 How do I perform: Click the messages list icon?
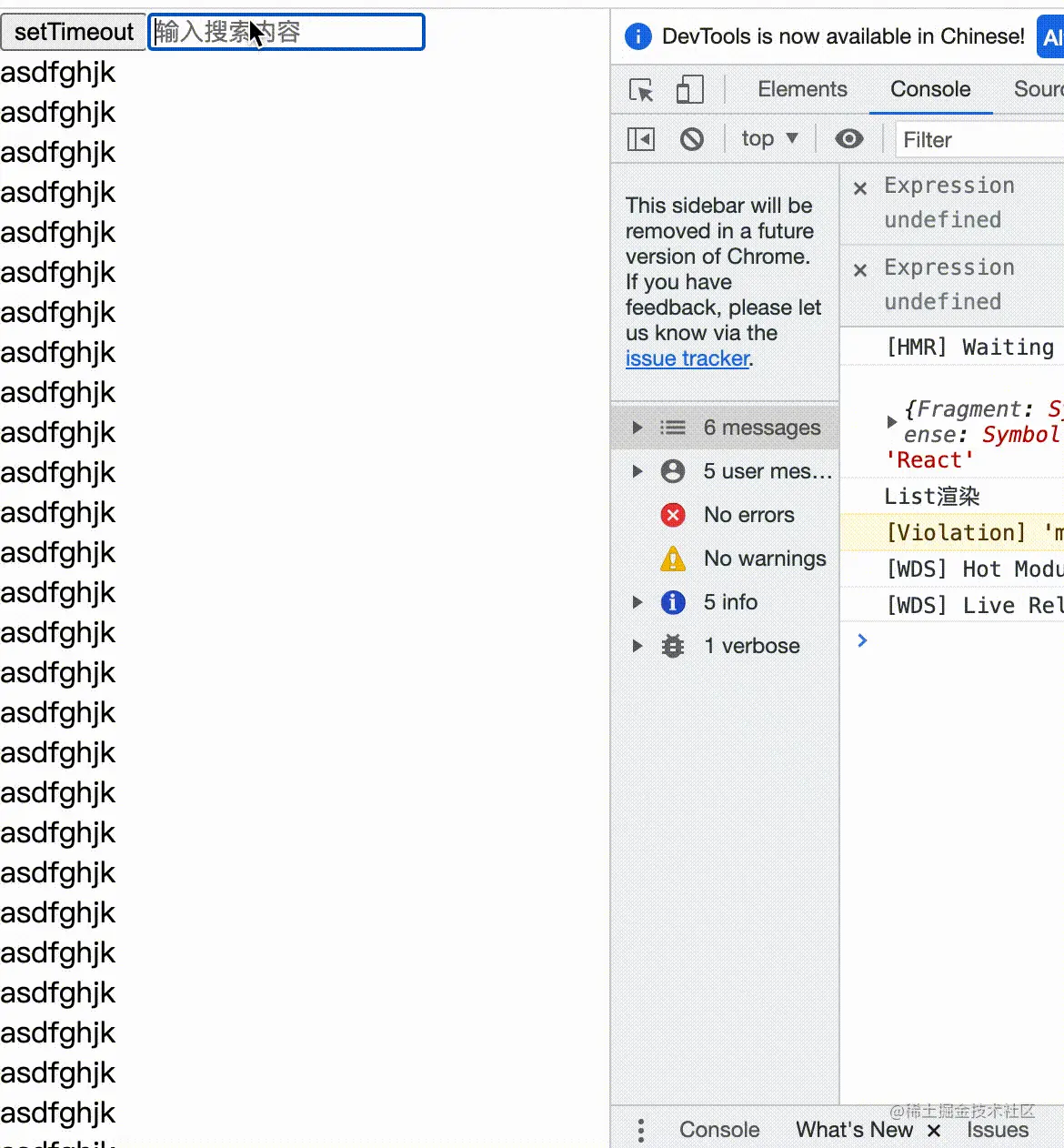point(673,428)
